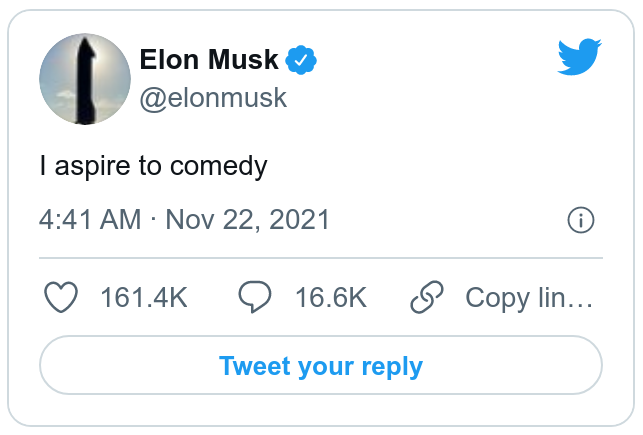Like the tweet with the heart icon
Image resolution: width=643 pixels, height=435 pixels.
pos(63,298)
